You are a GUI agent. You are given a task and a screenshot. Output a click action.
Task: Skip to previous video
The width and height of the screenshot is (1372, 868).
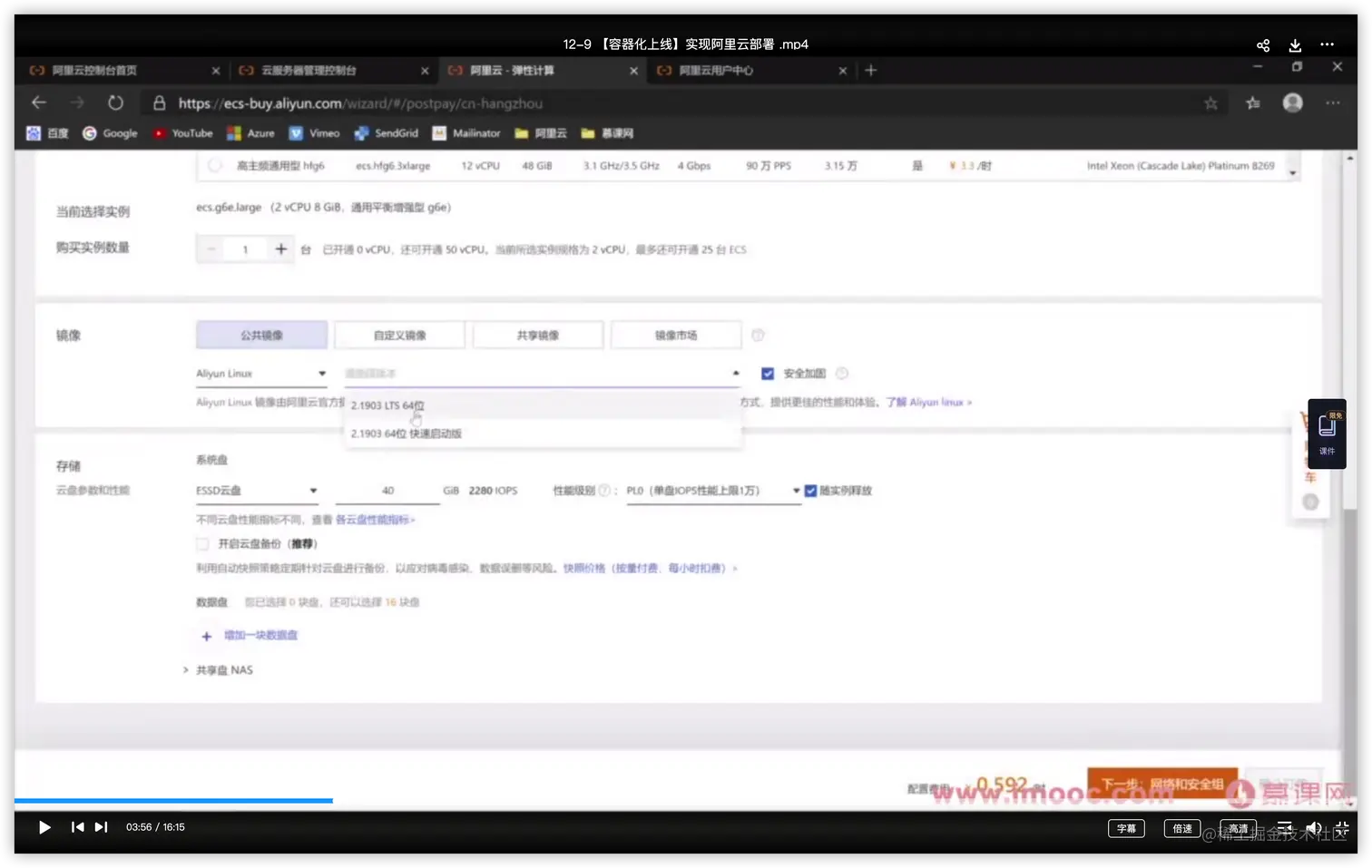click(77, 827)
